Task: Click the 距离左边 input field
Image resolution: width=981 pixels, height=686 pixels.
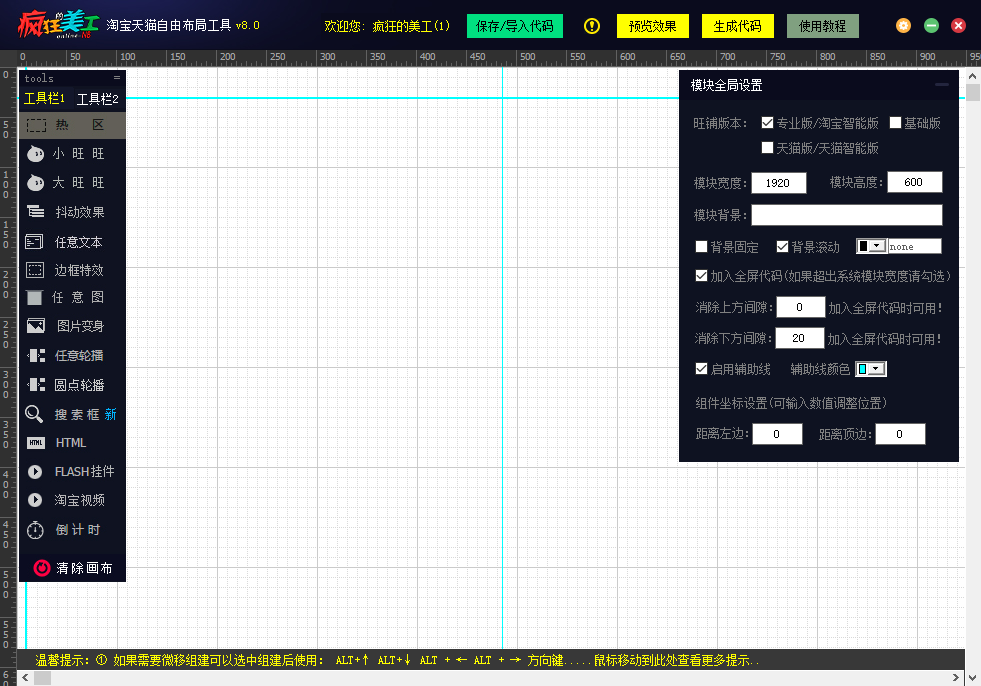Action: click(x=777, y=434)
